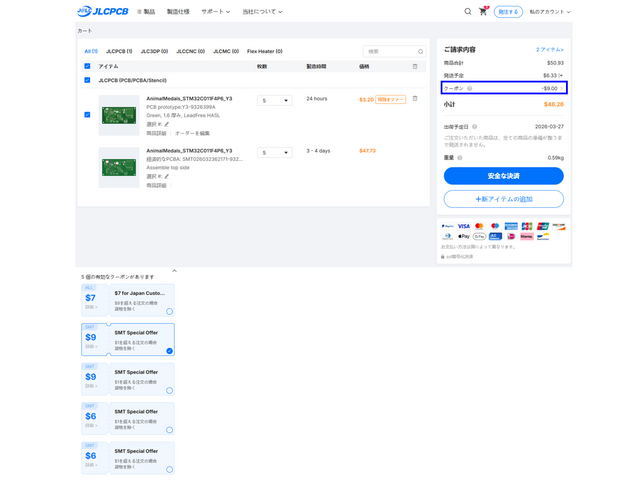The image size is (640, 480).
Task: Click the PayPal payment icon
Action: tap(447, 226)
